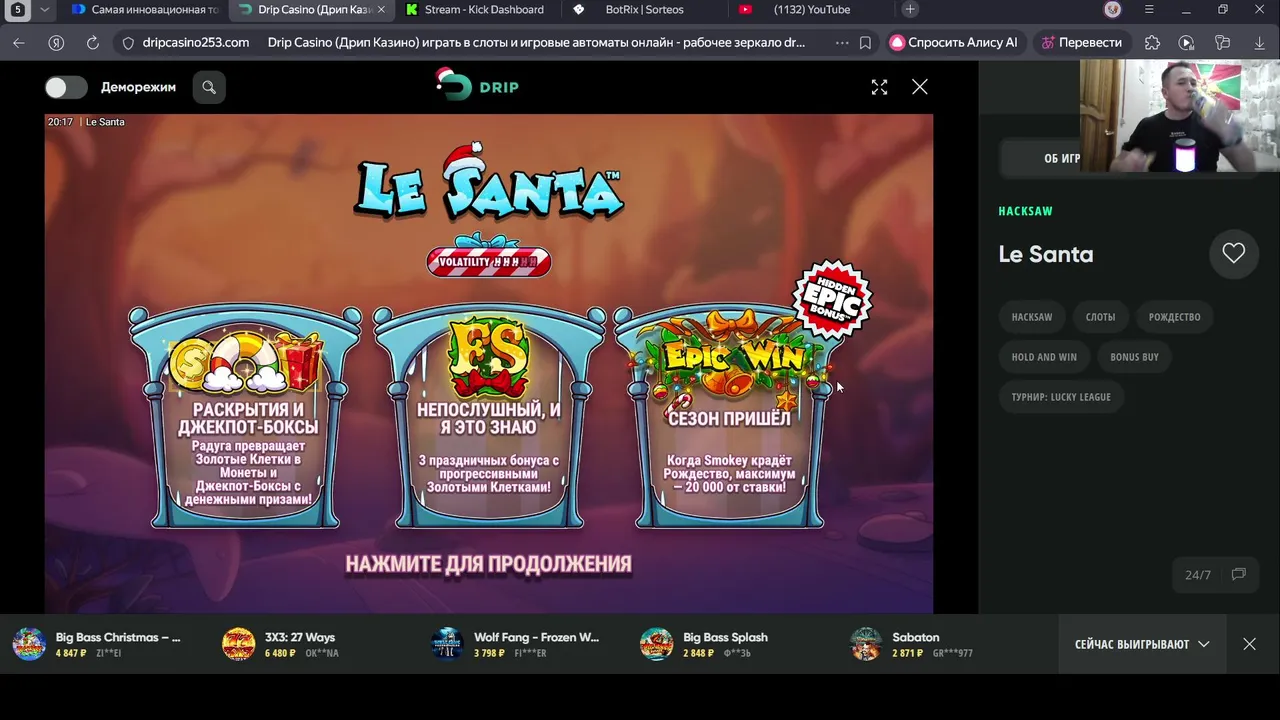Click the fullscreen expand icon above game
The width and height of the screenshot is (1280, 720).
(x=879, y=87)
